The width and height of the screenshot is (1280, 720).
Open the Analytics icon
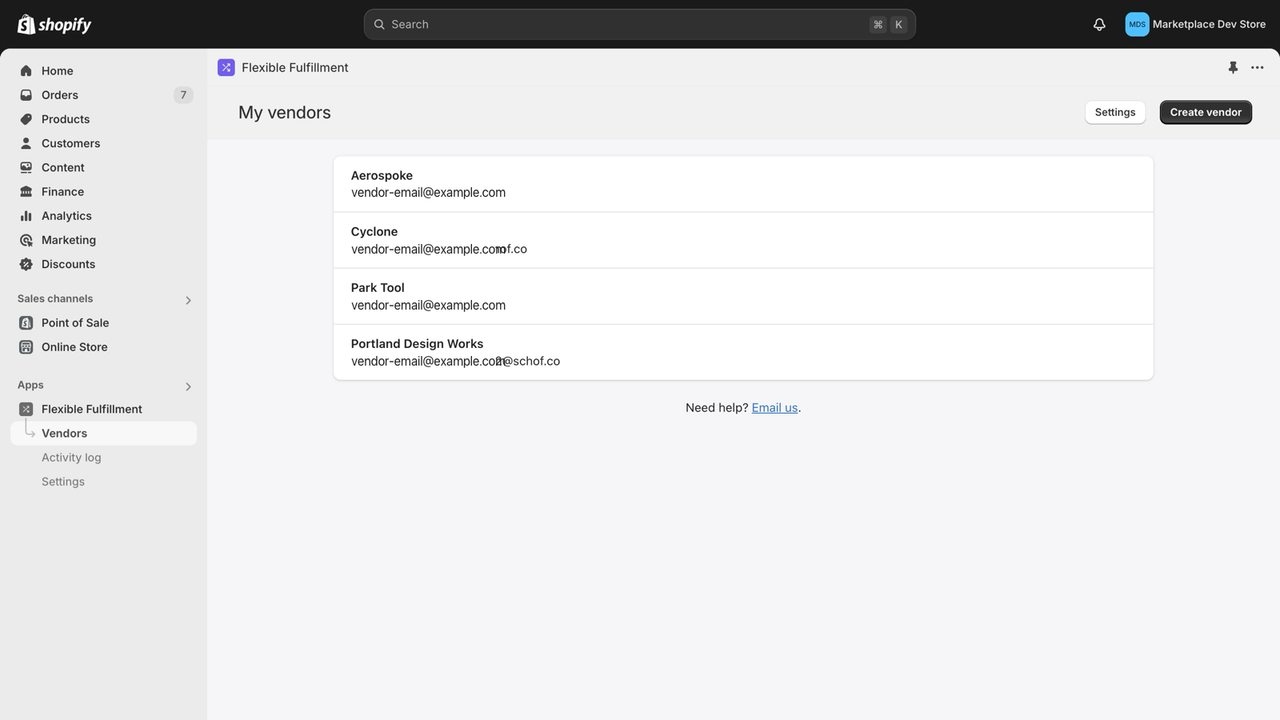click(26, 215)
